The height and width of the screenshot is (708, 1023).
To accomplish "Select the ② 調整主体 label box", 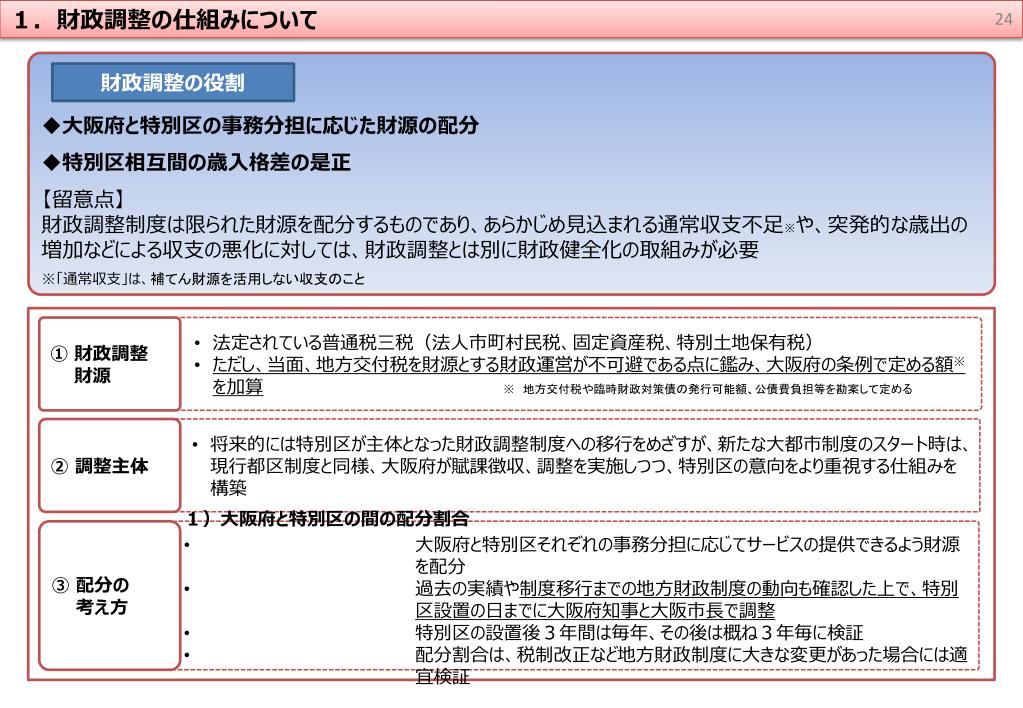I will point(110,465).
